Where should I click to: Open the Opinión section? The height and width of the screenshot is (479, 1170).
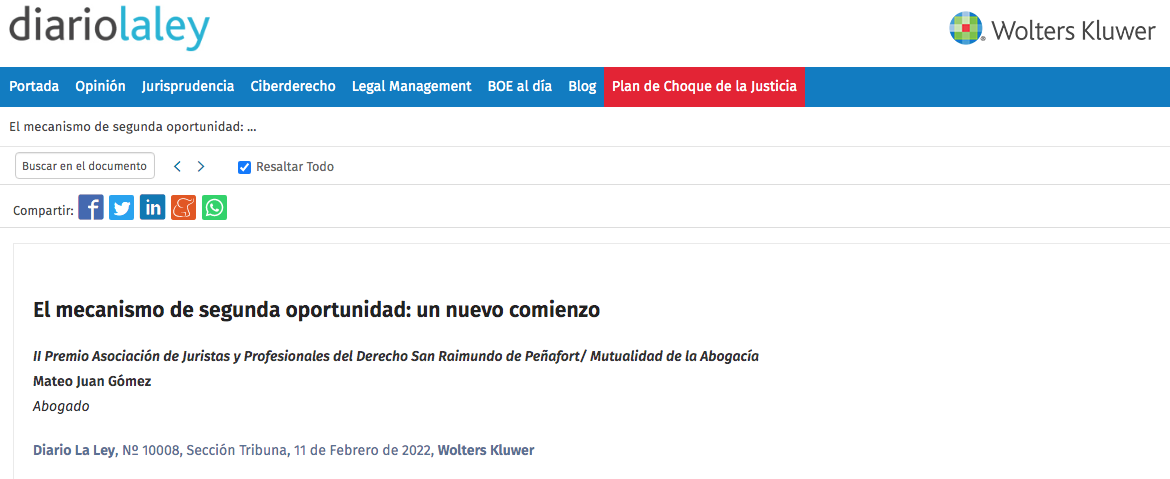coord(101,87)
